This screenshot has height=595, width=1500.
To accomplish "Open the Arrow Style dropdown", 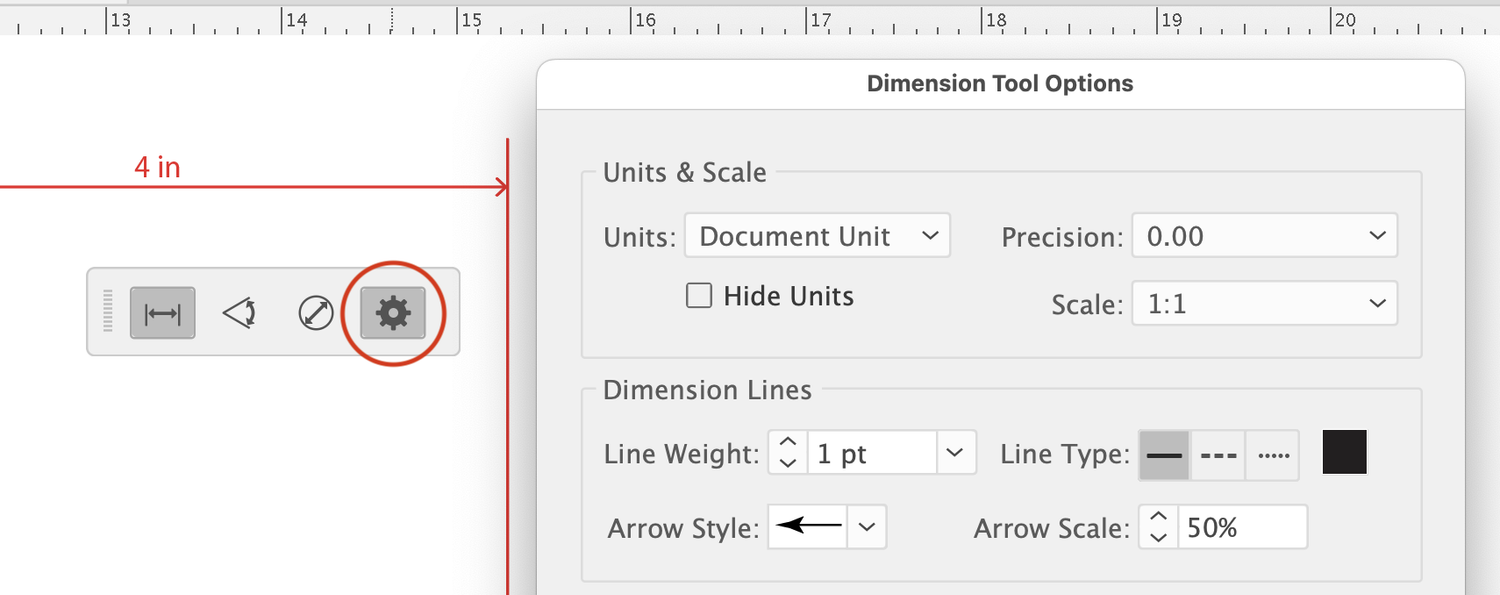I will click(x=866, y=527).
